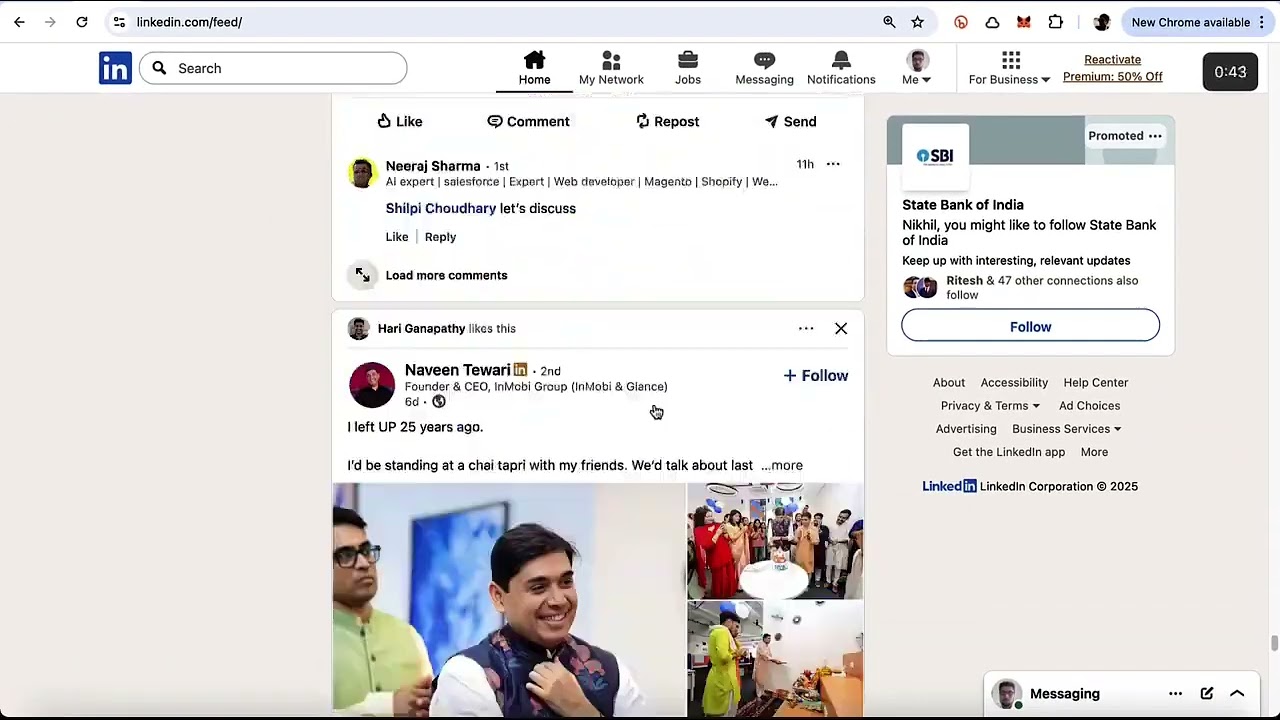Open Accessibility footer link

point(1014,382)
